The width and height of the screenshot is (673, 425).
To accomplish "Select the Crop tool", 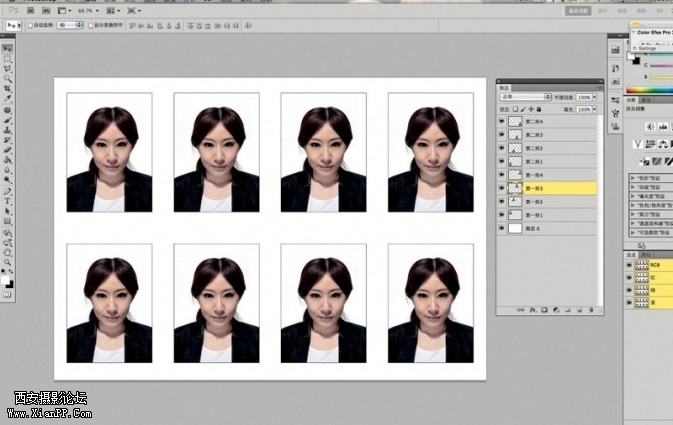I will click(x=7, y=88).
